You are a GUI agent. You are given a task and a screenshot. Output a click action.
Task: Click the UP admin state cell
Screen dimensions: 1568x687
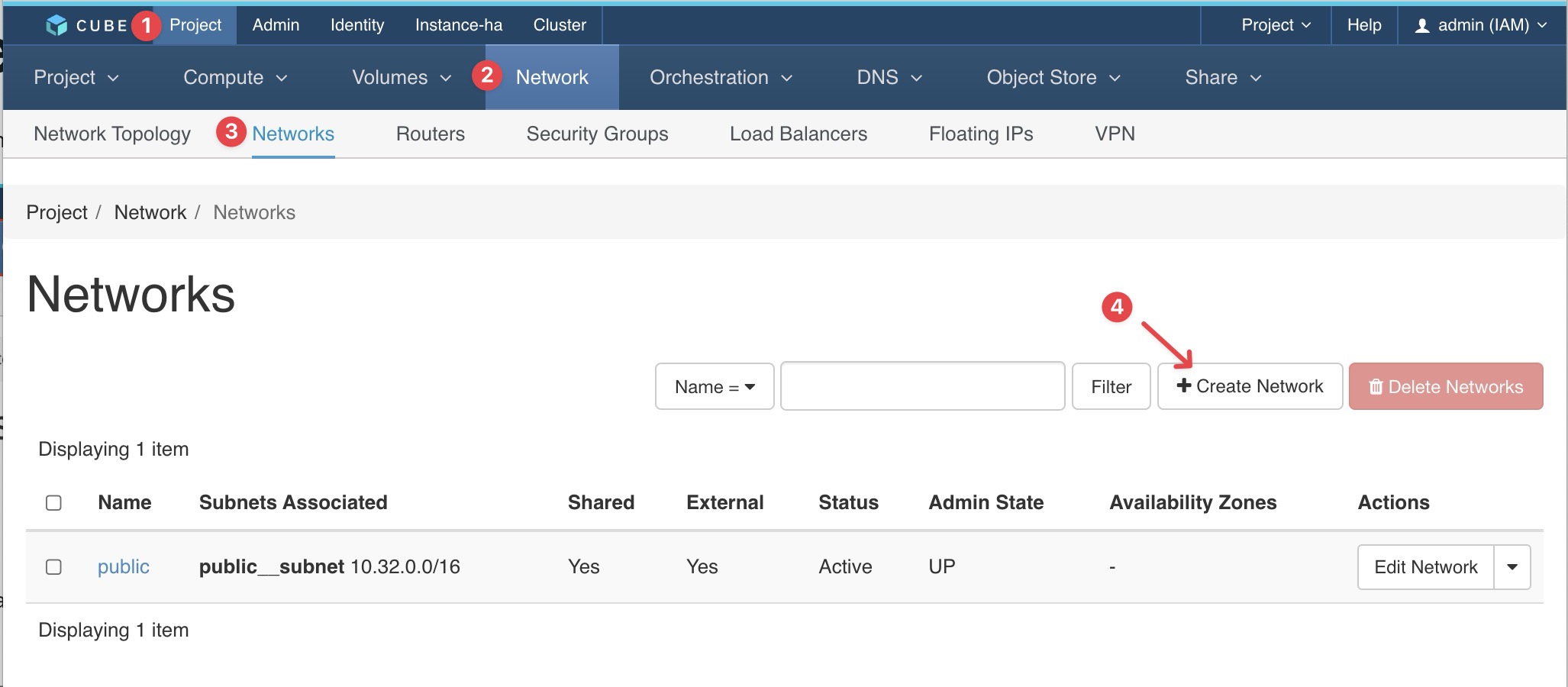point(941,566)
